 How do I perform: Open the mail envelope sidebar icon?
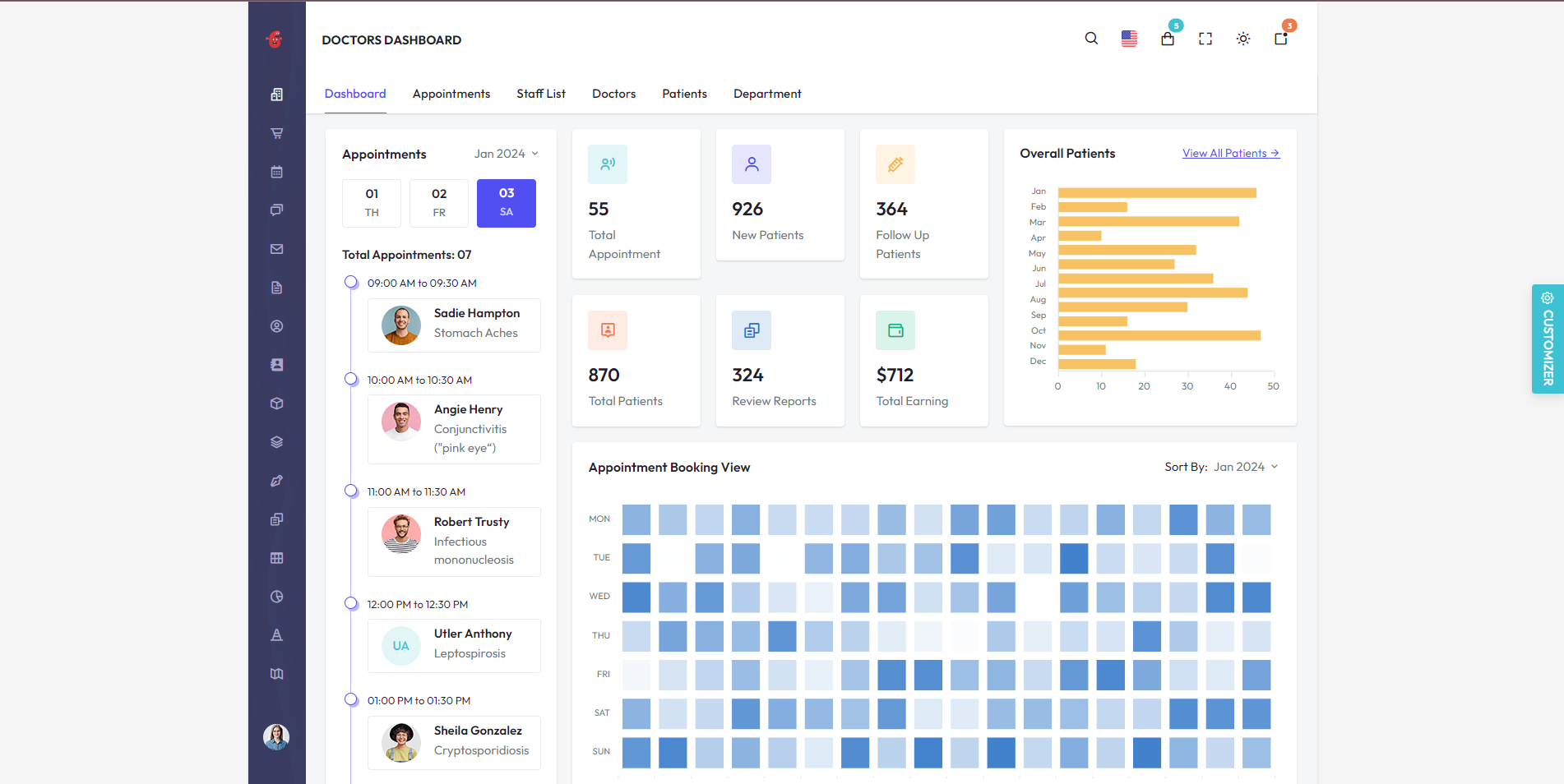point(276,249)
